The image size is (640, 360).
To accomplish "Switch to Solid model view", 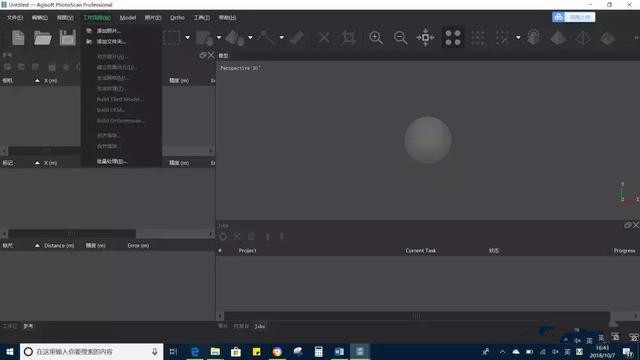I will 558,38.
